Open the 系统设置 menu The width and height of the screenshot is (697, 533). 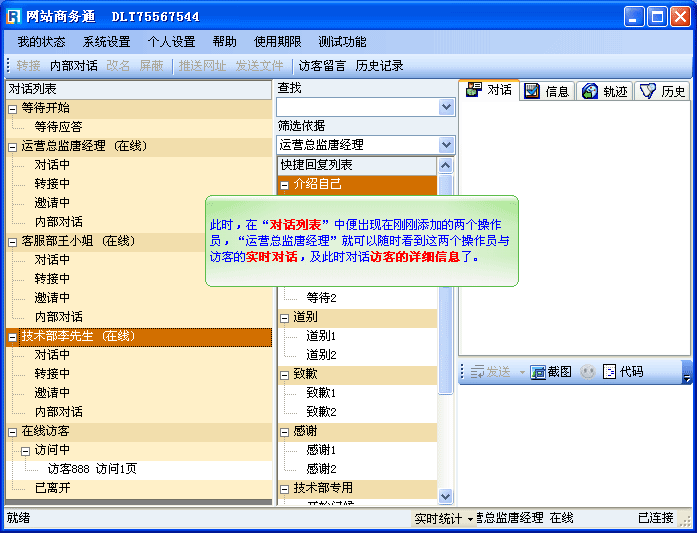106,42
